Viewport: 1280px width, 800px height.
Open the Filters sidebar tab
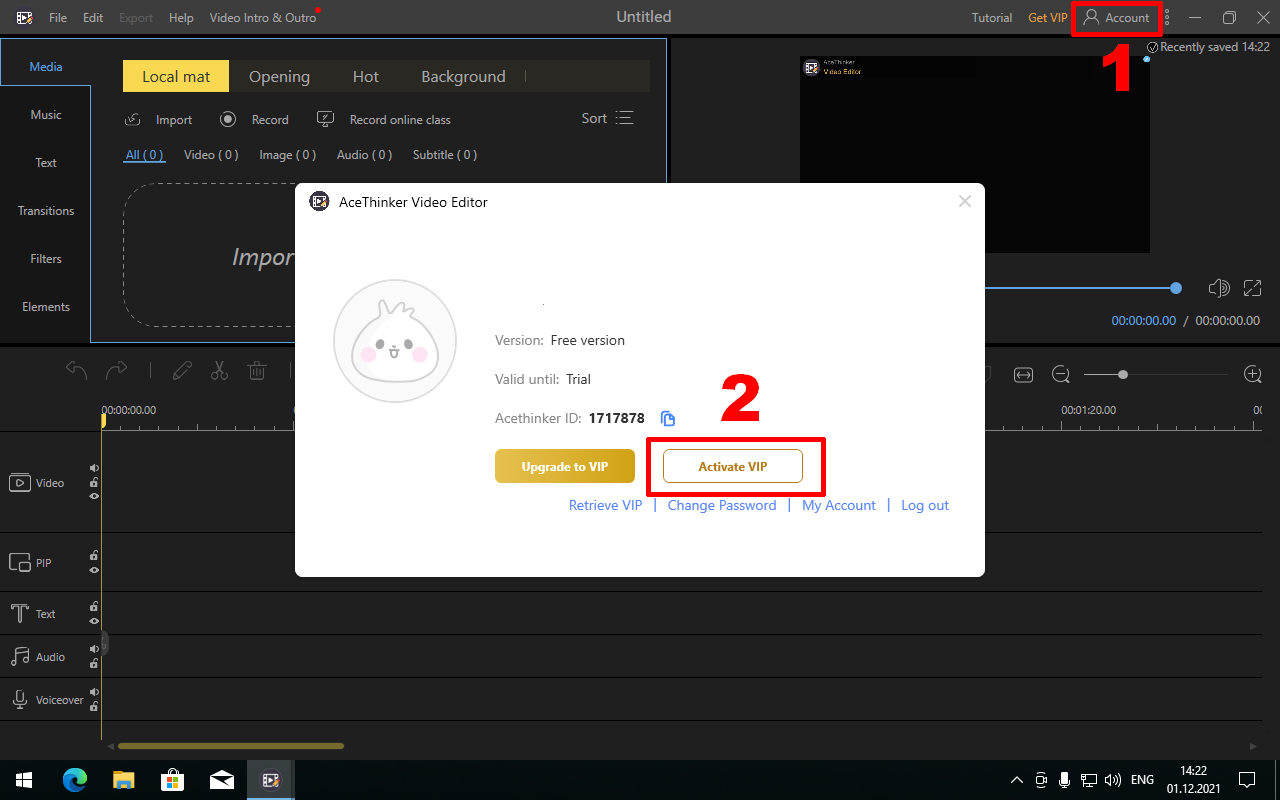46,259
